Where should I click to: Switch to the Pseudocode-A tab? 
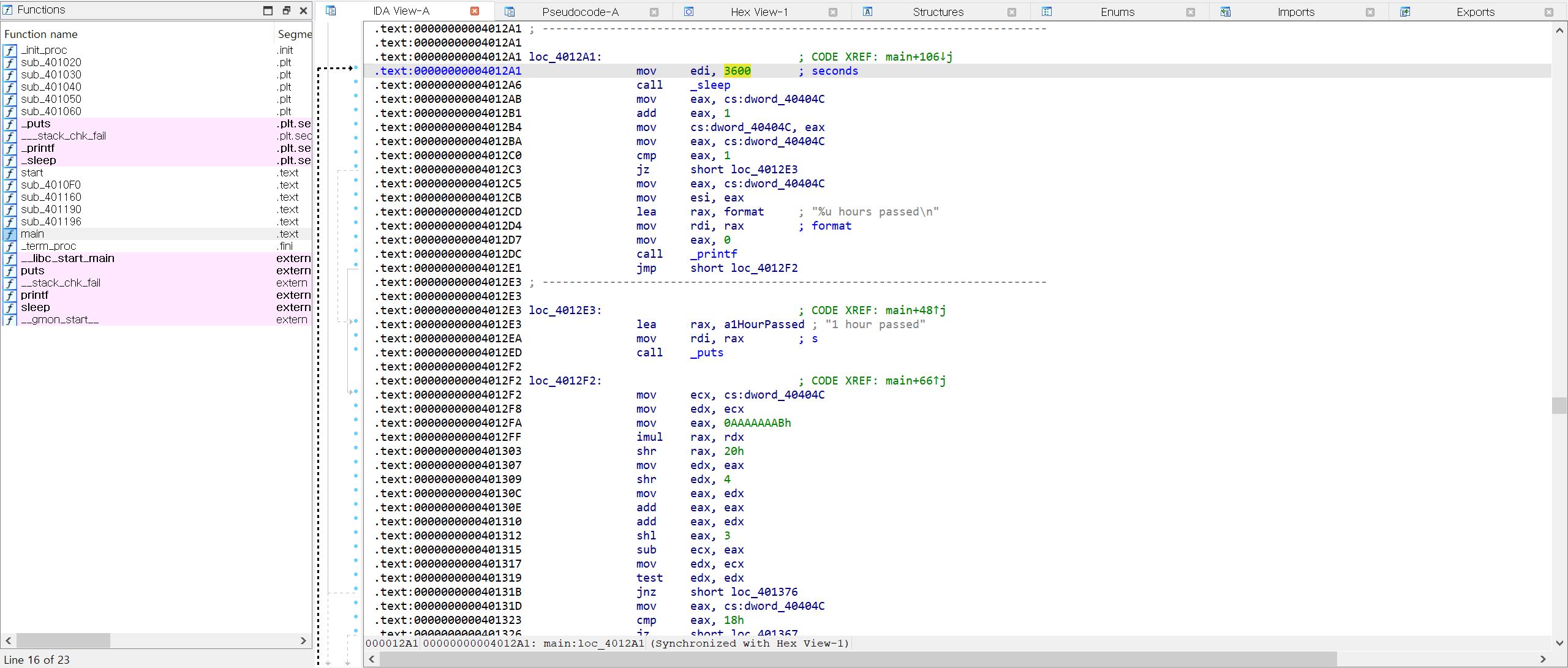coord(579,12)
